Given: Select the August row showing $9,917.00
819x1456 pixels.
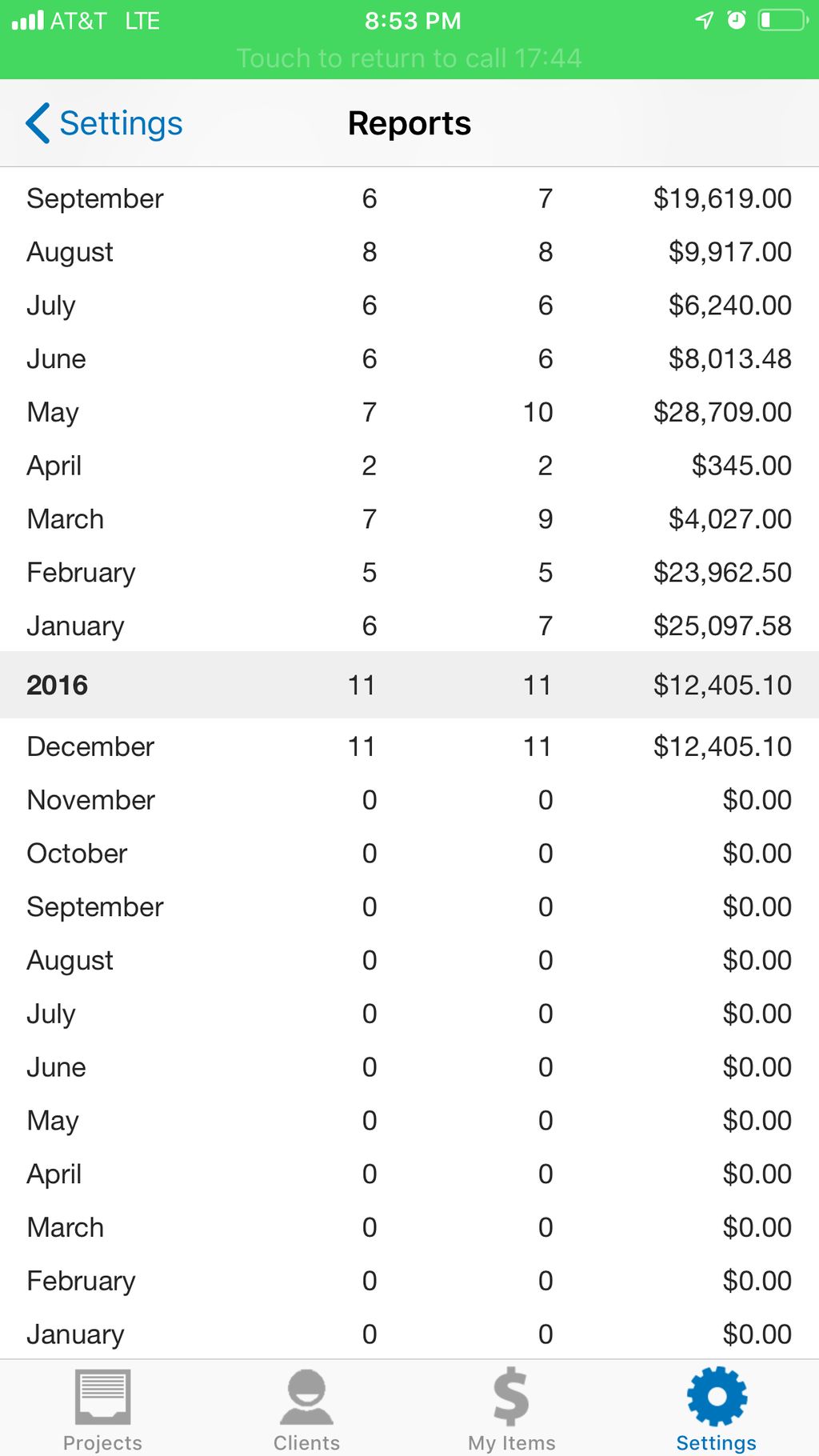Looking at the screenshot, I should [x=409, y=252].
